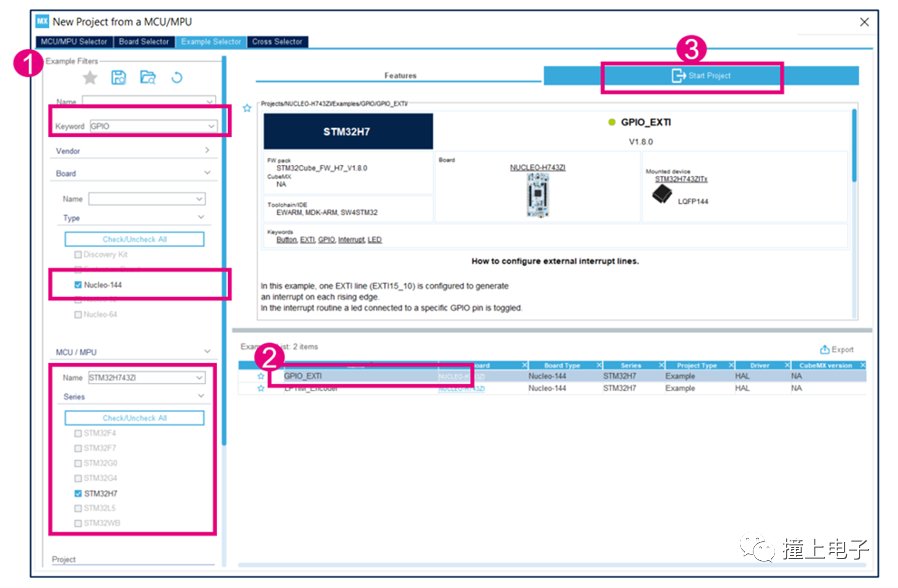Screen dimensions: 898x588
Task: Click Check/Uncheck All under Series
Action: coord(135,418)
